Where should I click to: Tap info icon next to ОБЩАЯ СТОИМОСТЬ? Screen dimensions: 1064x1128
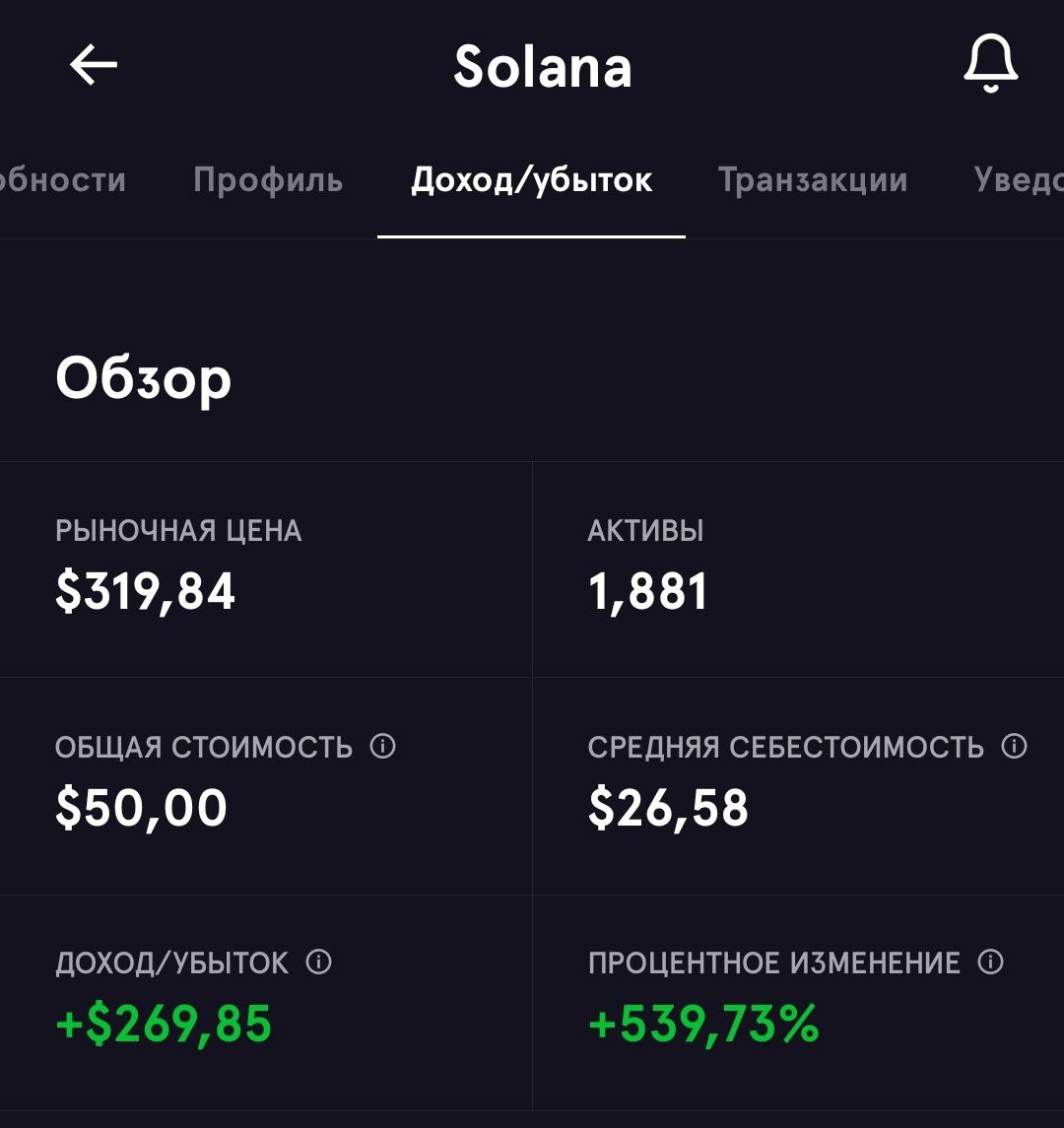click(382, 746)
